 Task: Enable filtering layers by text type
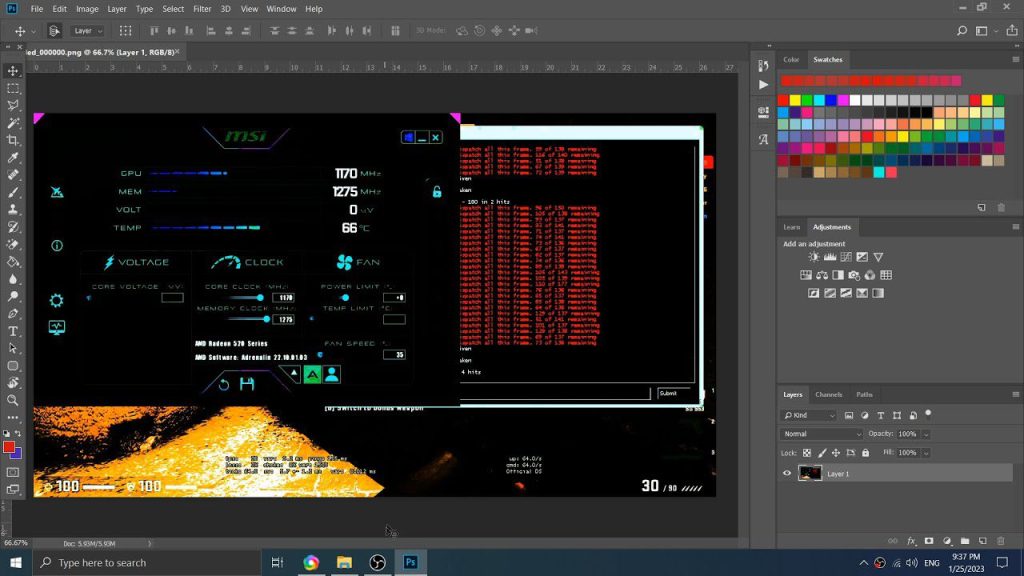tap(880, 415)
